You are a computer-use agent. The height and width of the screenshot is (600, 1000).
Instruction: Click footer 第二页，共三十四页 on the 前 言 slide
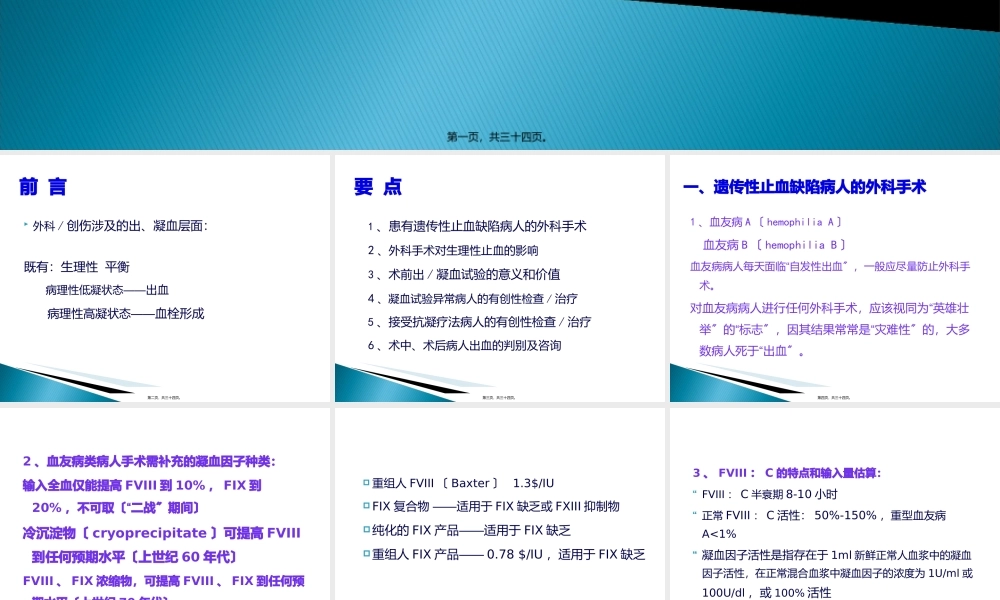165,396
